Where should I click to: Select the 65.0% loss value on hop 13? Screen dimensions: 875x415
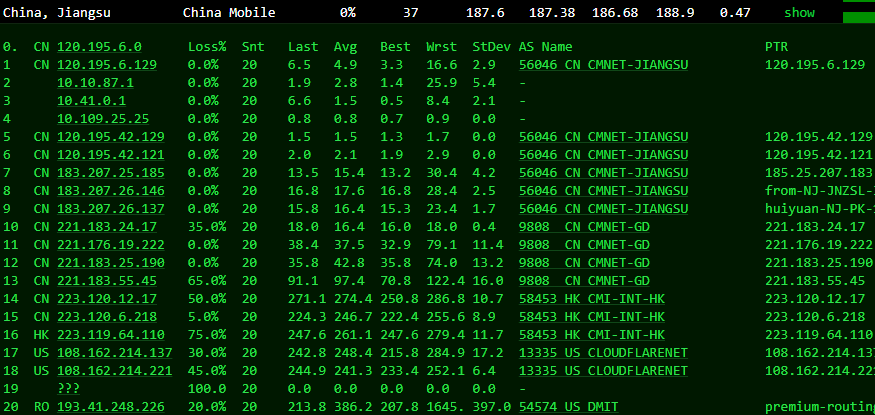207,281
